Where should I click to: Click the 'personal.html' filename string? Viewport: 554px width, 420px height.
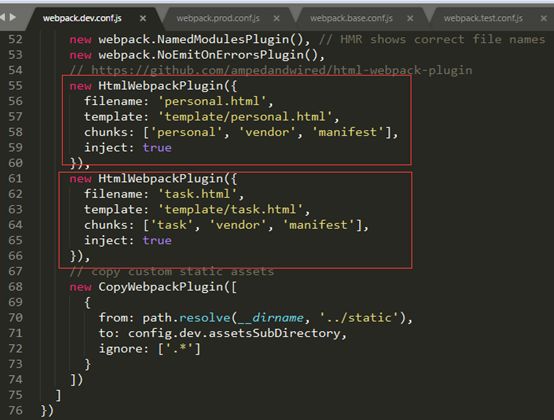pyautogui.click(x=212, y=101)
